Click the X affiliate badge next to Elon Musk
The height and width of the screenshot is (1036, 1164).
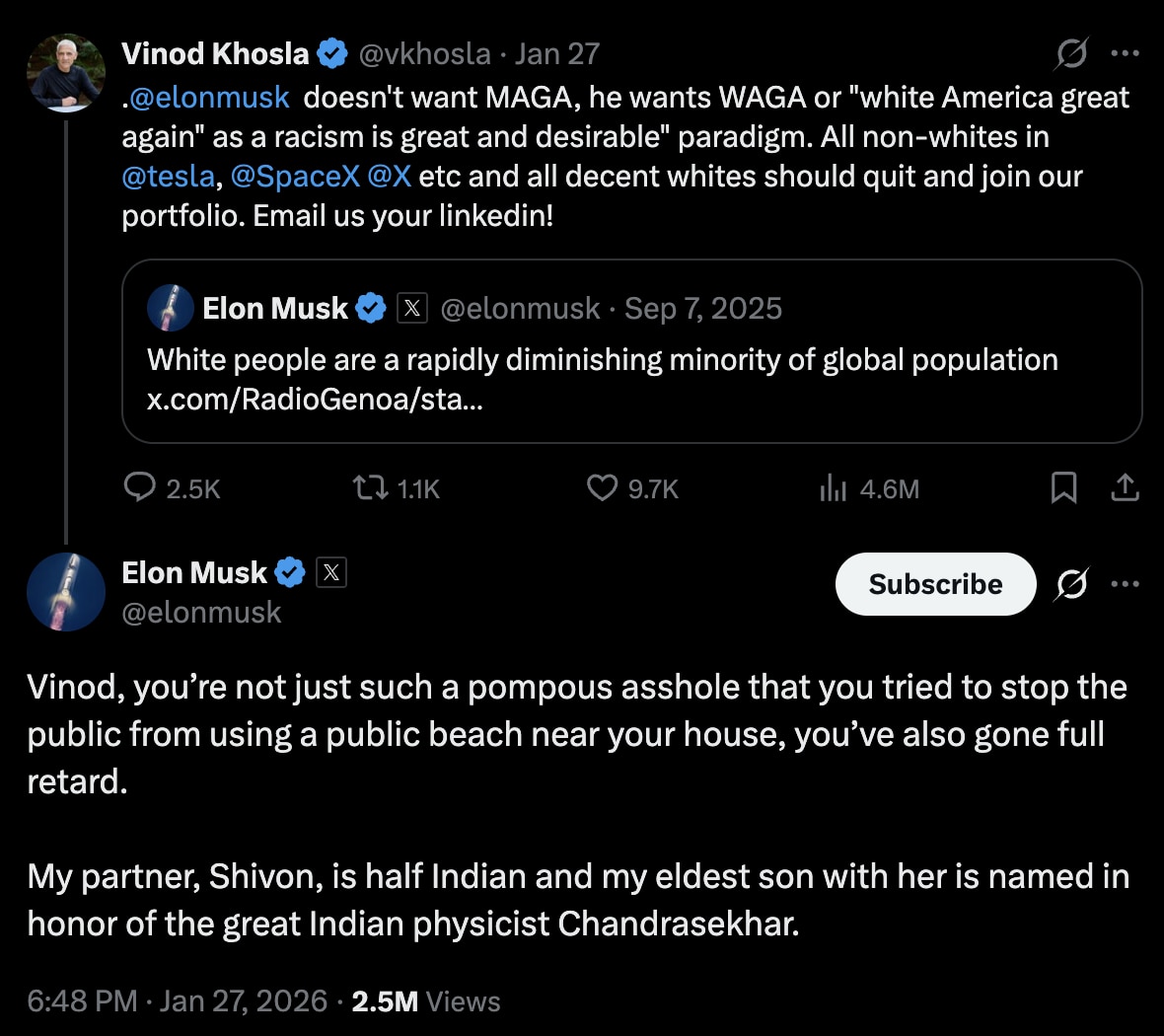click(x=331, y=571)
